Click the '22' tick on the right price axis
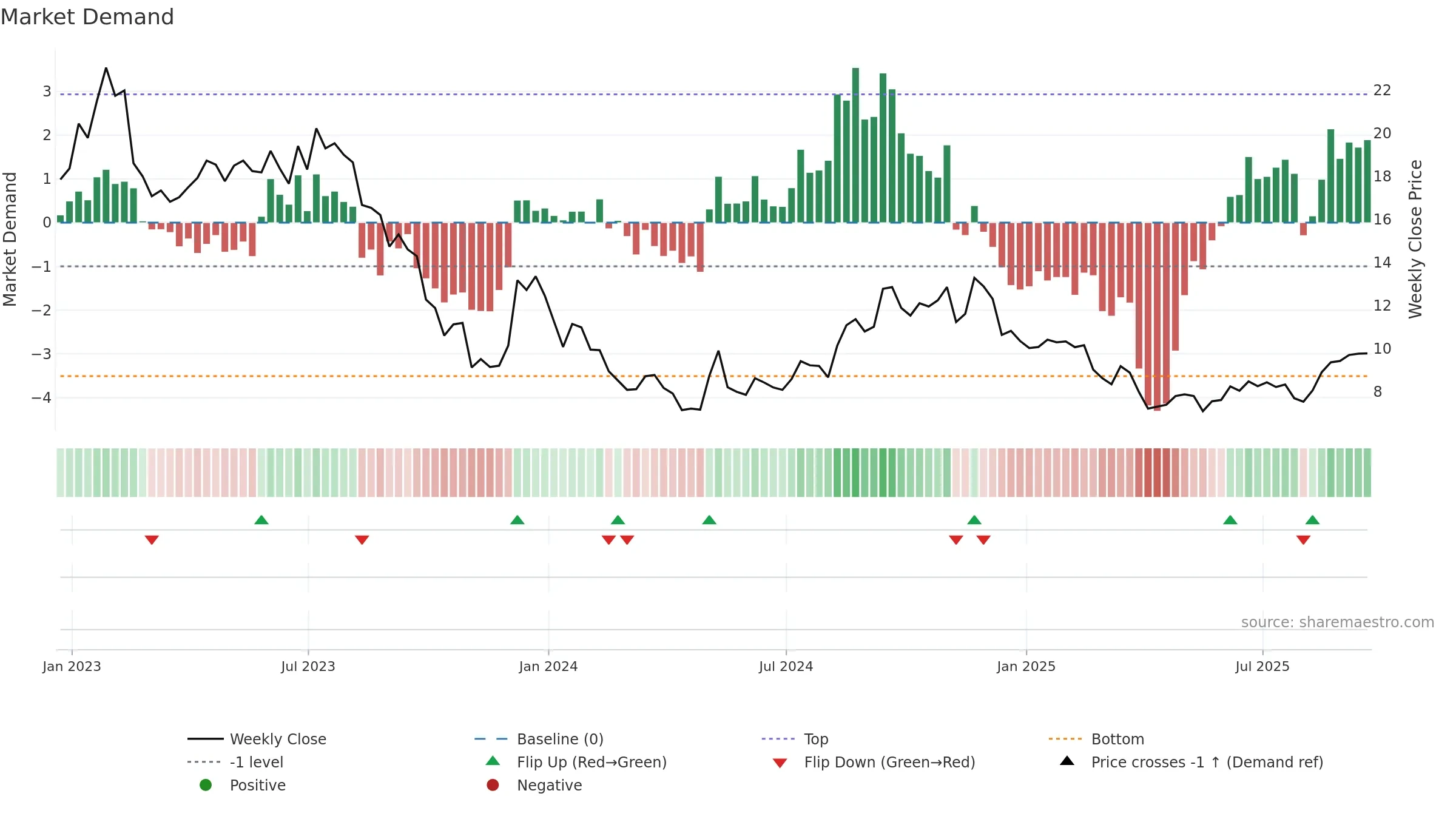The image size is (1456, 819). coord(1383,90)
